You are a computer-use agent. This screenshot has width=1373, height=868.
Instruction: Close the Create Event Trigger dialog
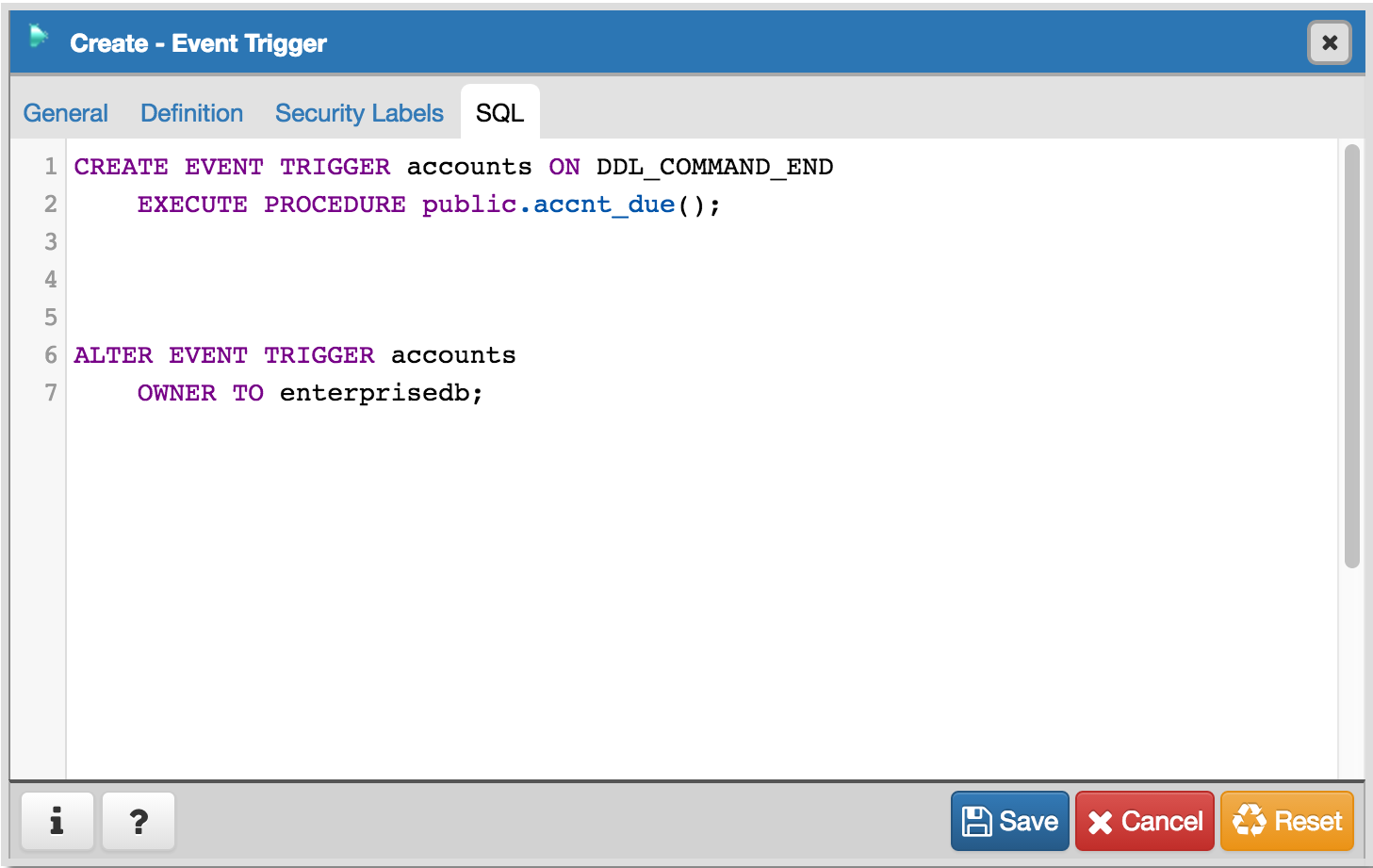(x=1329, y=42)
